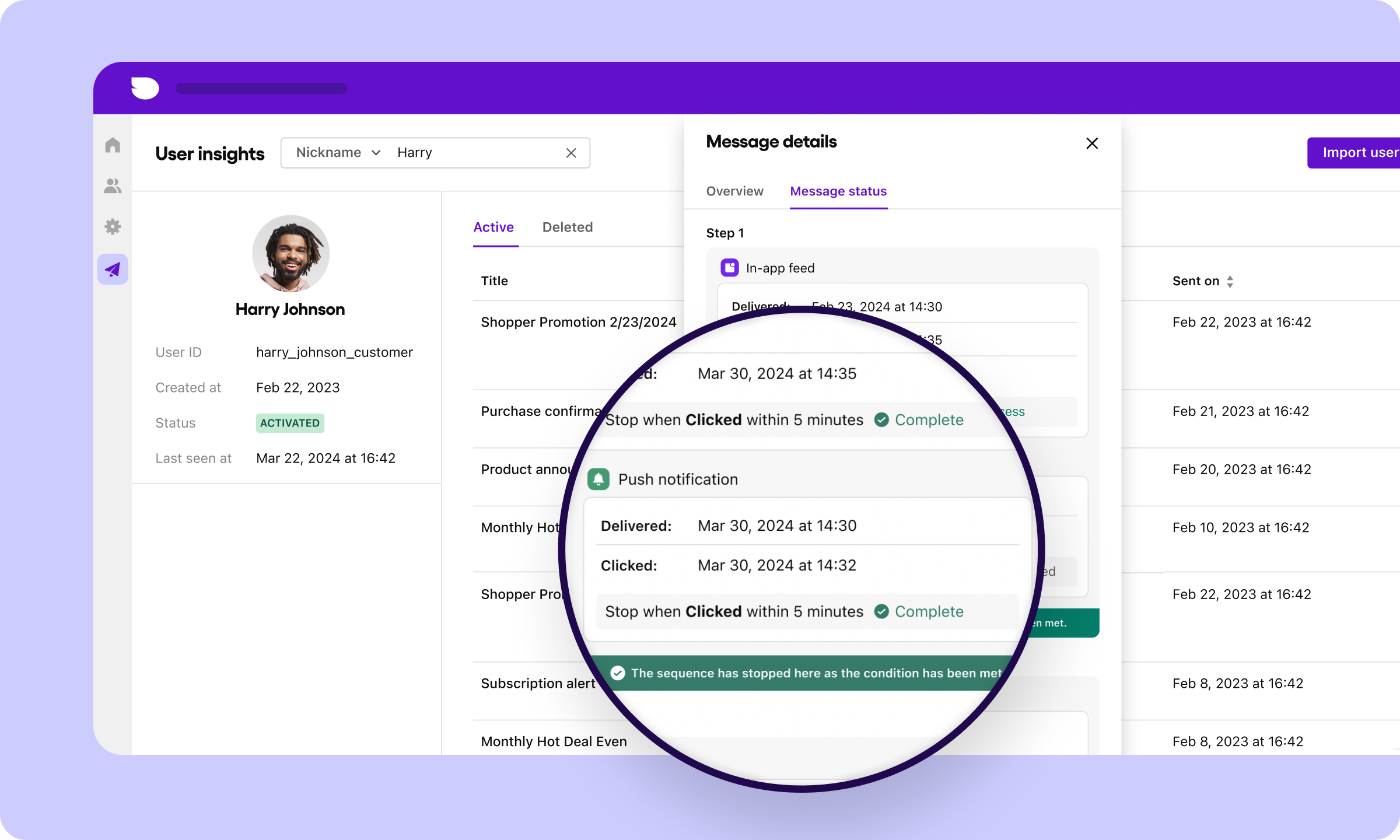Switch to the Deleted messages tab
Image resolution: width=1400 pixels, height=840 pixels.
click(567, 227)
